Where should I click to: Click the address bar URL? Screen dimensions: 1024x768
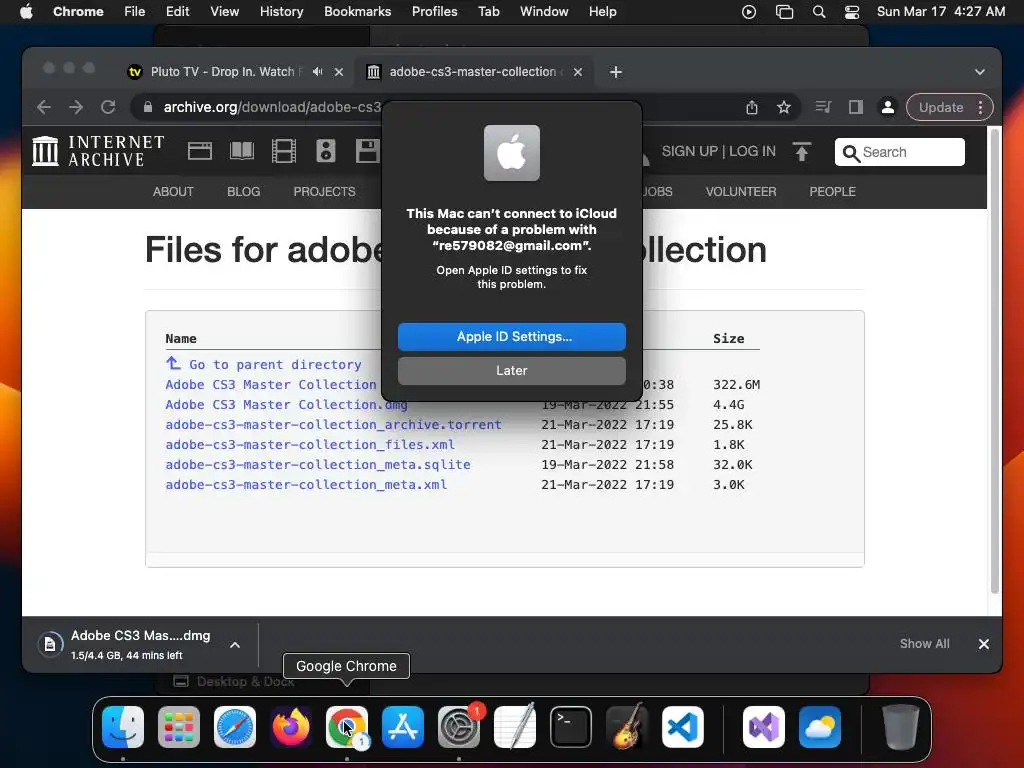[x=272, y=107]
